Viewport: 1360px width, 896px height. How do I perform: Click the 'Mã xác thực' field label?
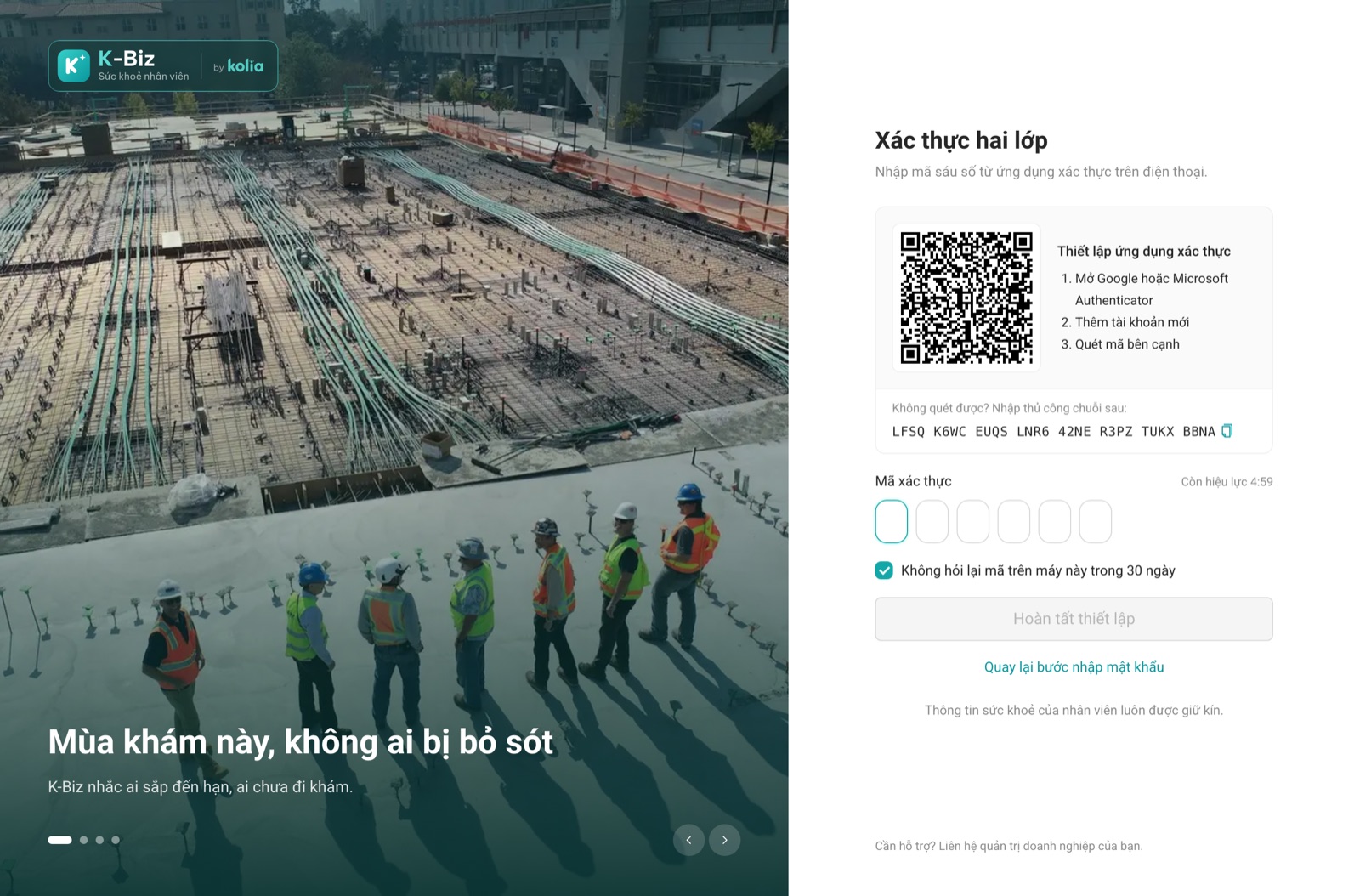pyautogui.click(x=913, y=481)
